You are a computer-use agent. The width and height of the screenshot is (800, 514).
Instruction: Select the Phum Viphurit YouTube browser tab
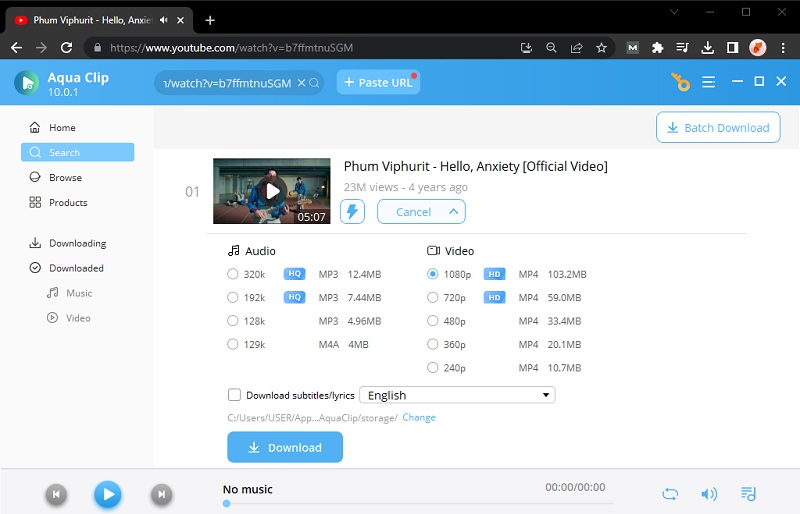[x=92, y=20]
